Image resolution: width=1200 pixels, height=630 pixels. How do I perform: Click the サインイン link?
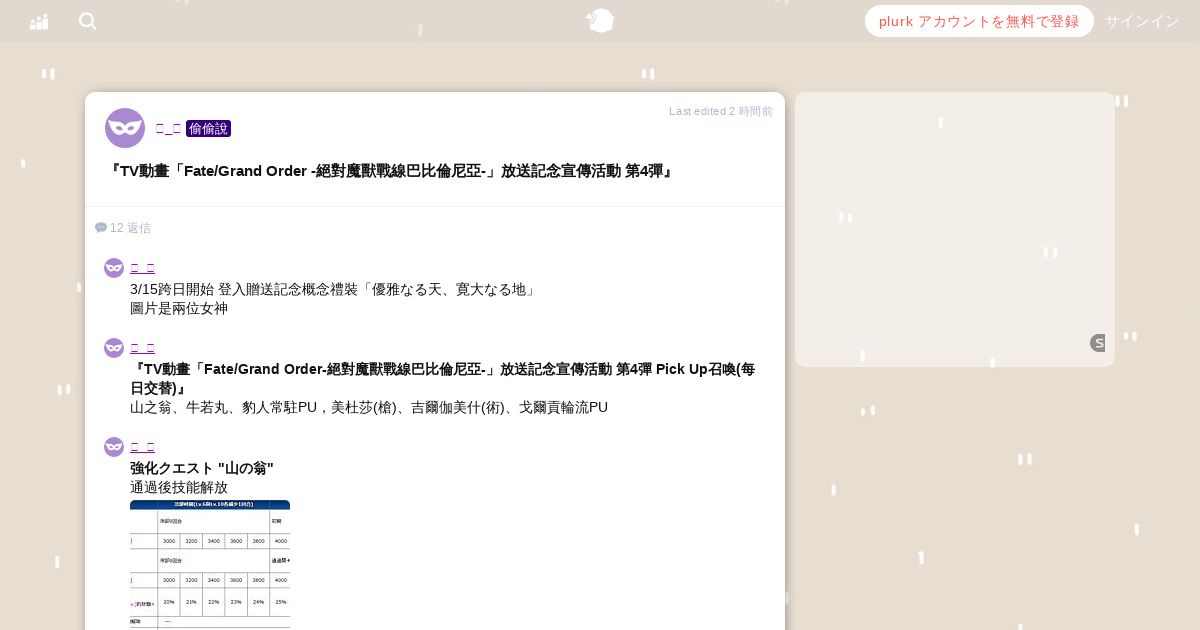1142,21
